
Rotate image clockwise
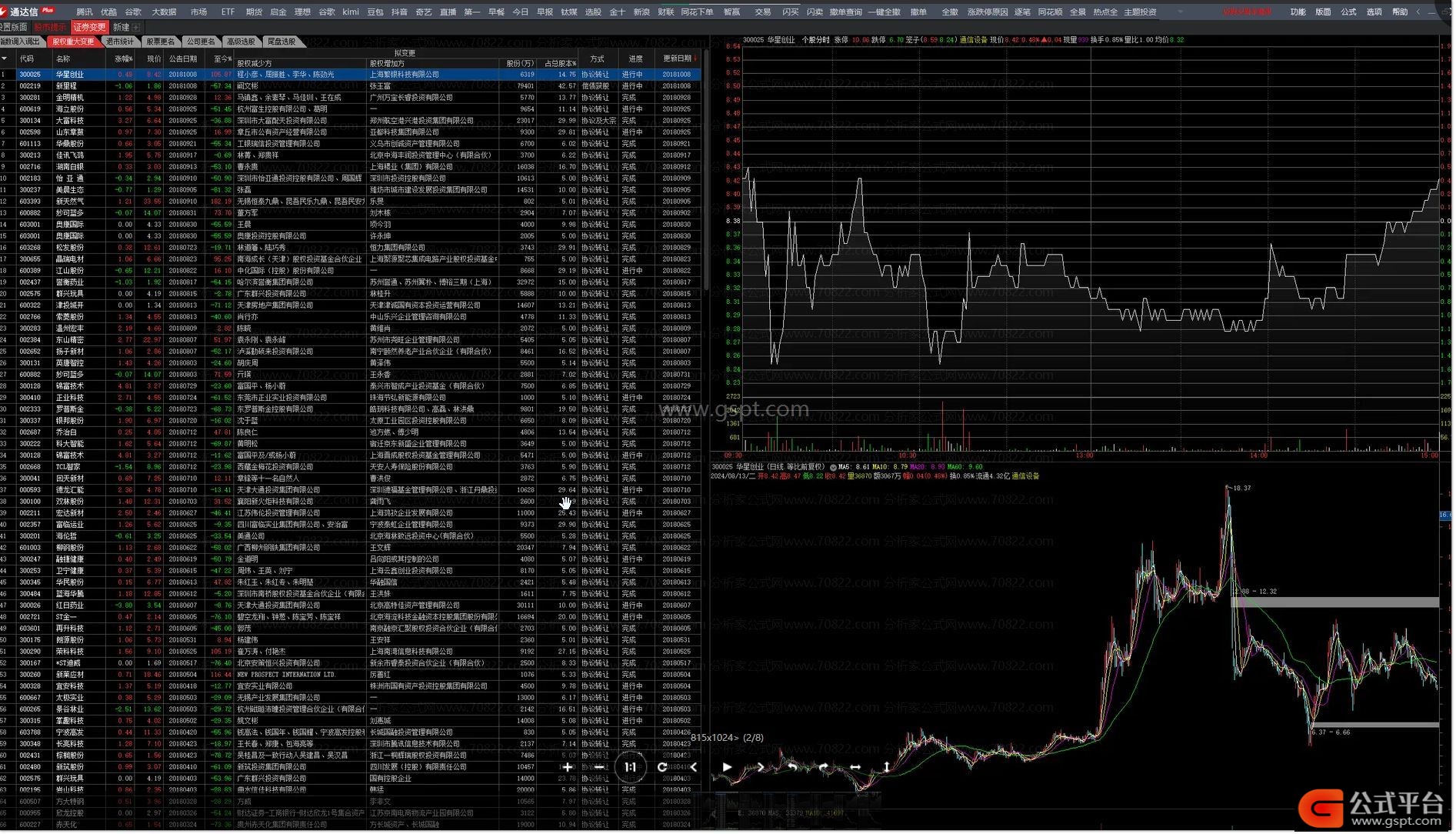[823, 767]
